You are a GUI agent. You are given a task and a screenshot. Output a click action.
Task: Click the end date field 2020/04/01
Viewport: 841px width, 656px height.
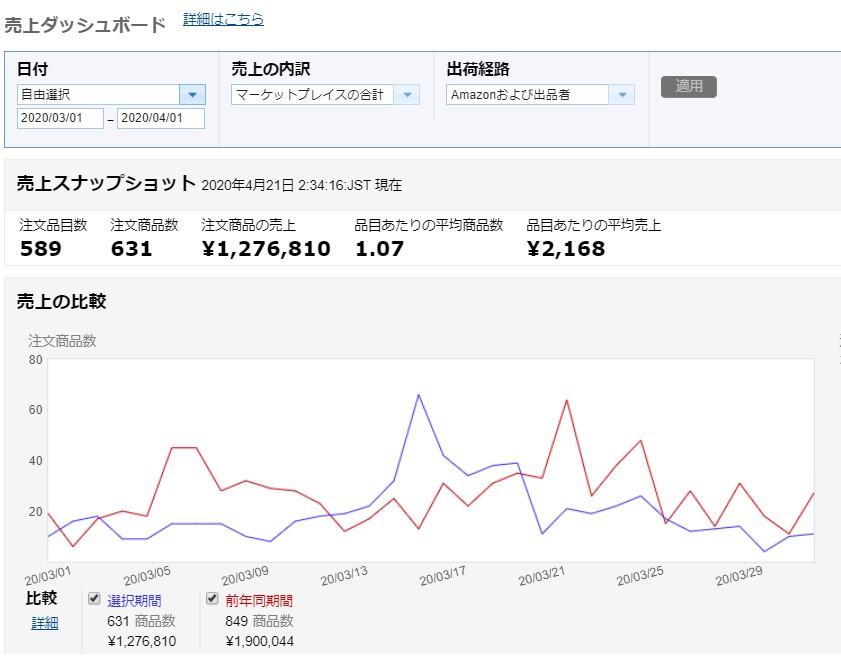(160, 119)
